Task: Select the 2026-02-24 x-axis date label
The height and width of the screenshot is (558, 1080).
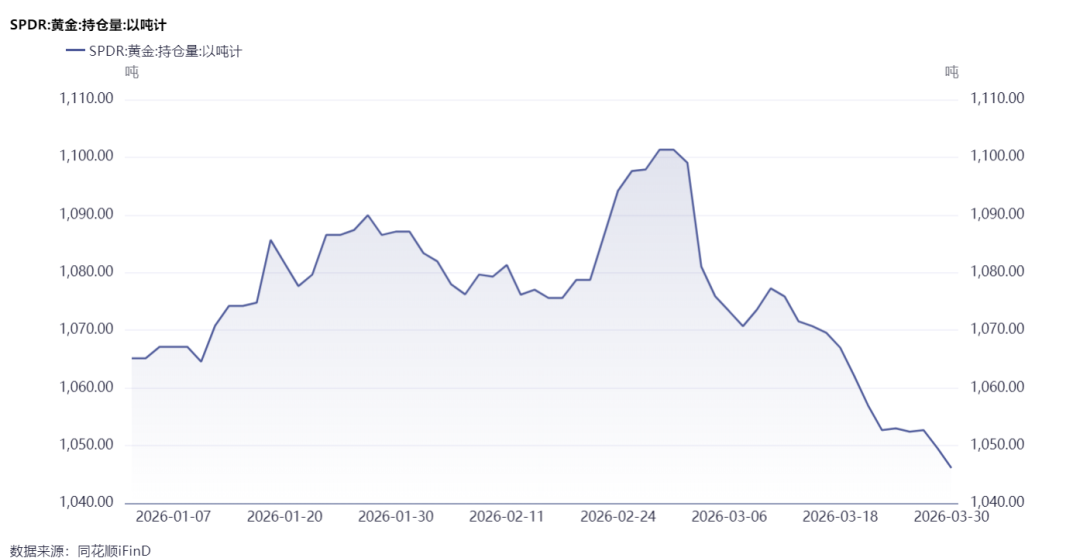Action: (x=619, y=517)
